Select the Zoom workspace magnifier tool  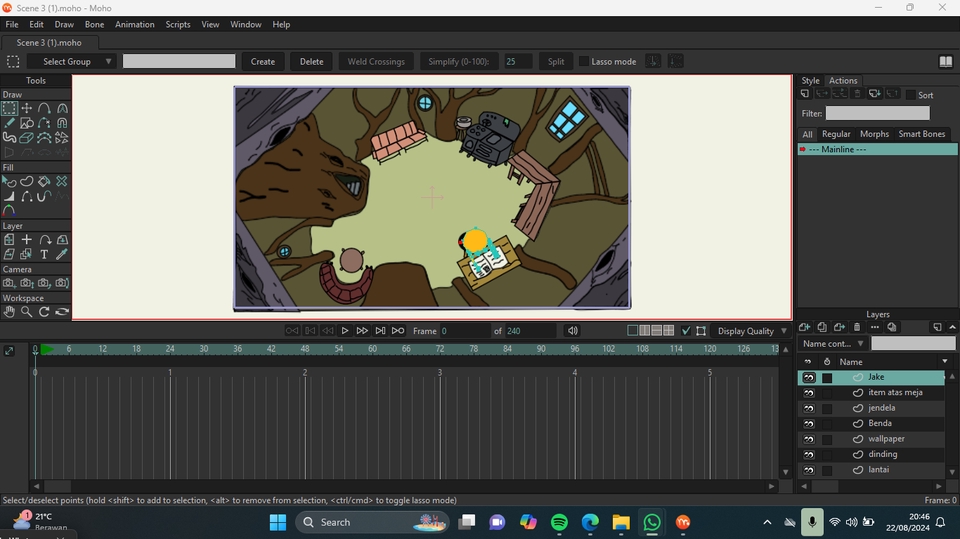click(x=27, y=311)
